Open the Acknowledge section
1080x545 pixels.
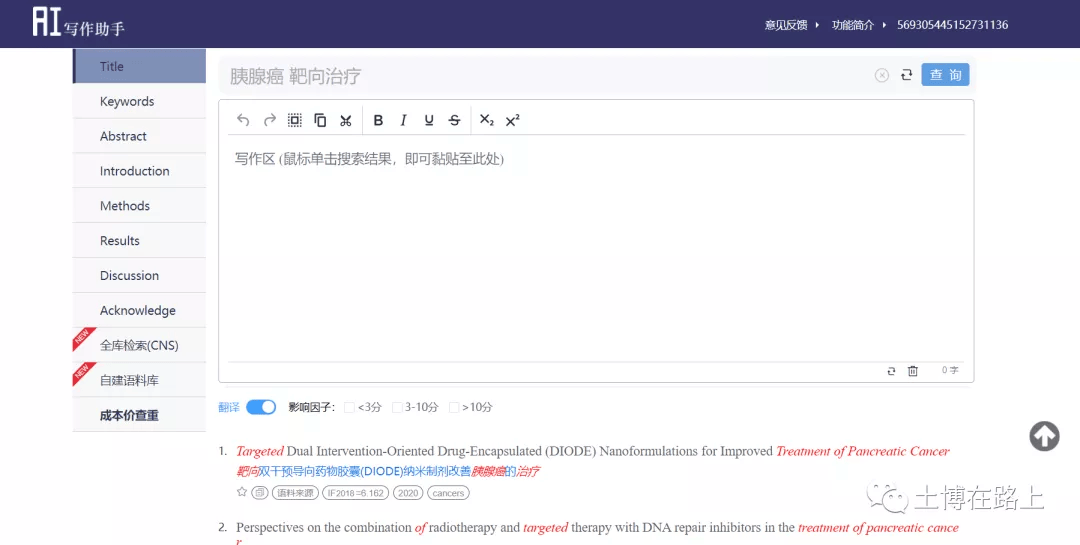139,310
